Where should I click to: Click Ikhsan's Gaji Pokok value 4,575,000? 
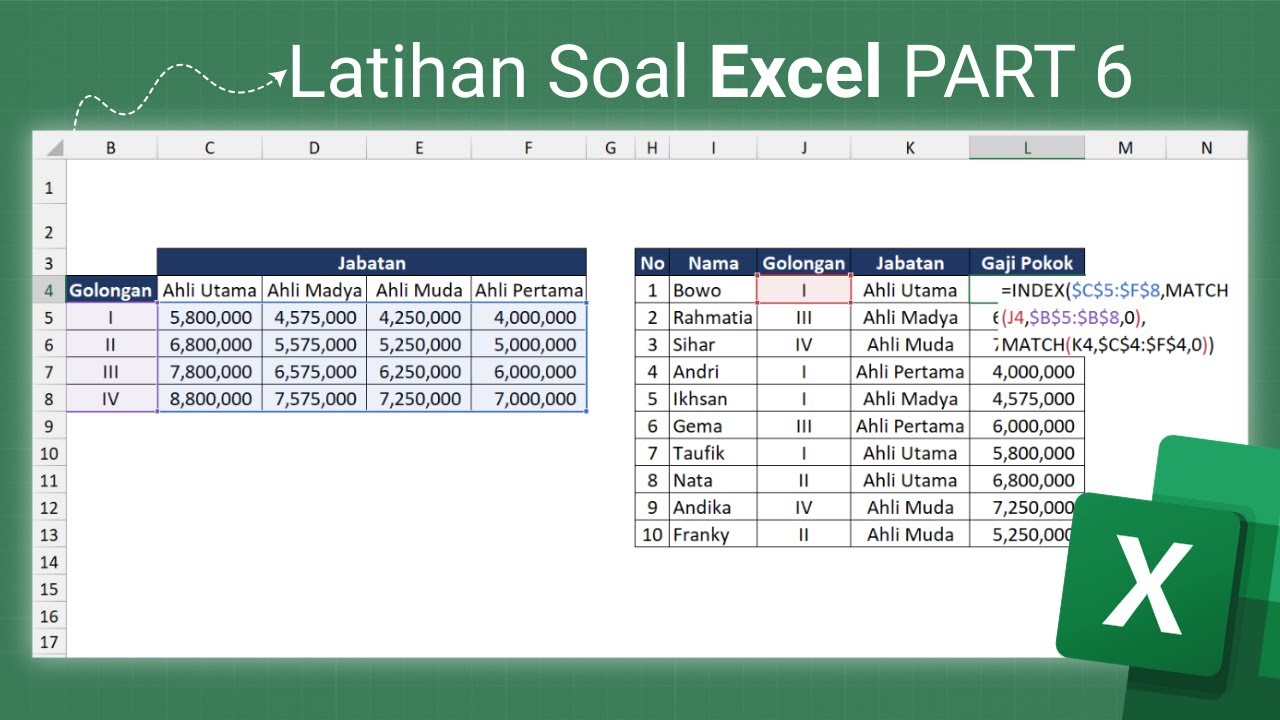point(1027,399)
